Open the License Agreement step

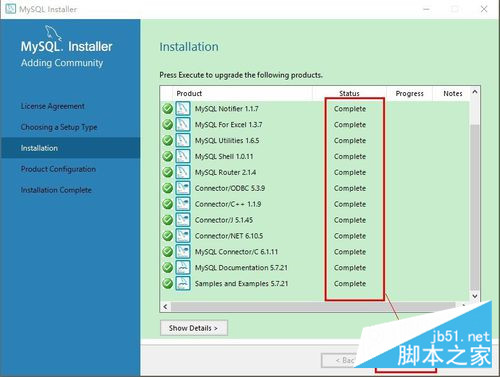(53, 106)
